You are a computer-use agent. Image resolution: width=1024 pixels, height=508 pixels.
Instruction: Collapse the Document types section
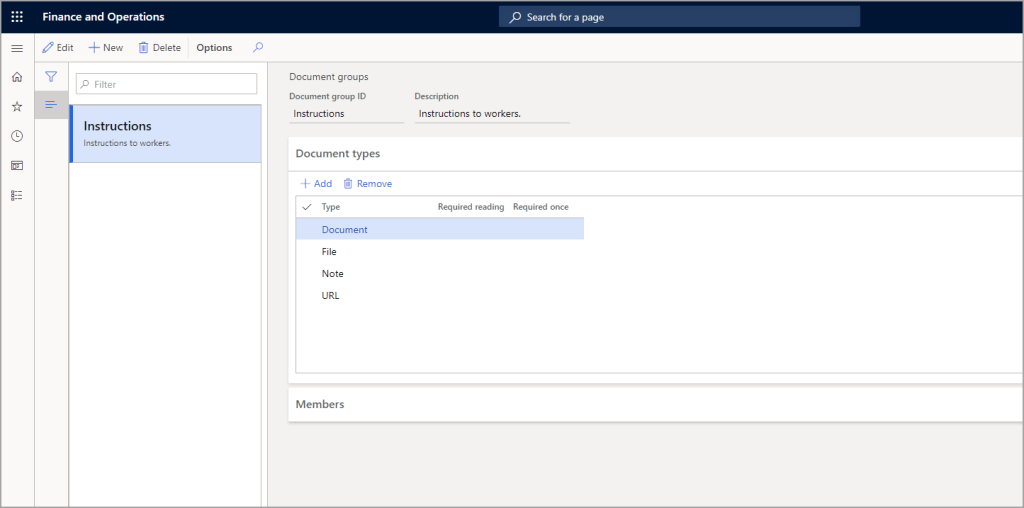click(x=338, y=154)
